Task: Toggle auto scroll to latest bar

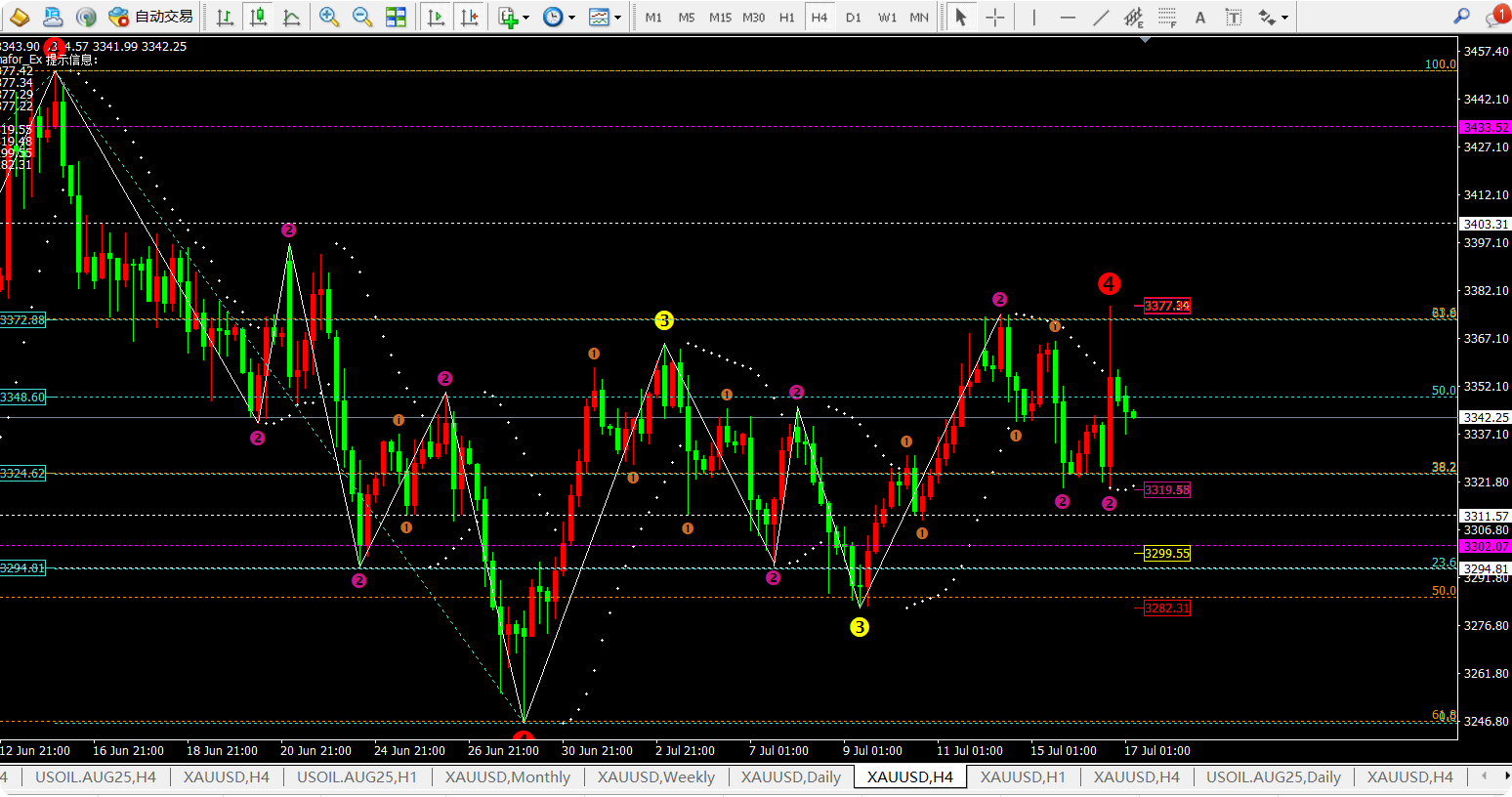Action: 437,17
